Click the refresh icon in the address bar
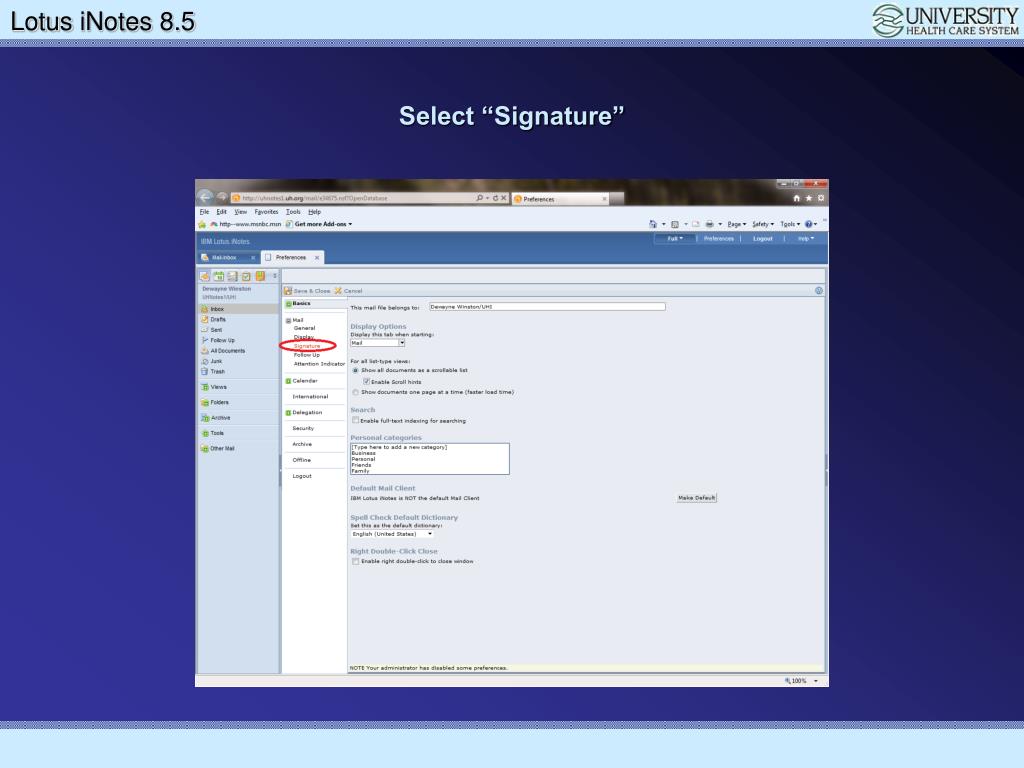 pos(496,198)
